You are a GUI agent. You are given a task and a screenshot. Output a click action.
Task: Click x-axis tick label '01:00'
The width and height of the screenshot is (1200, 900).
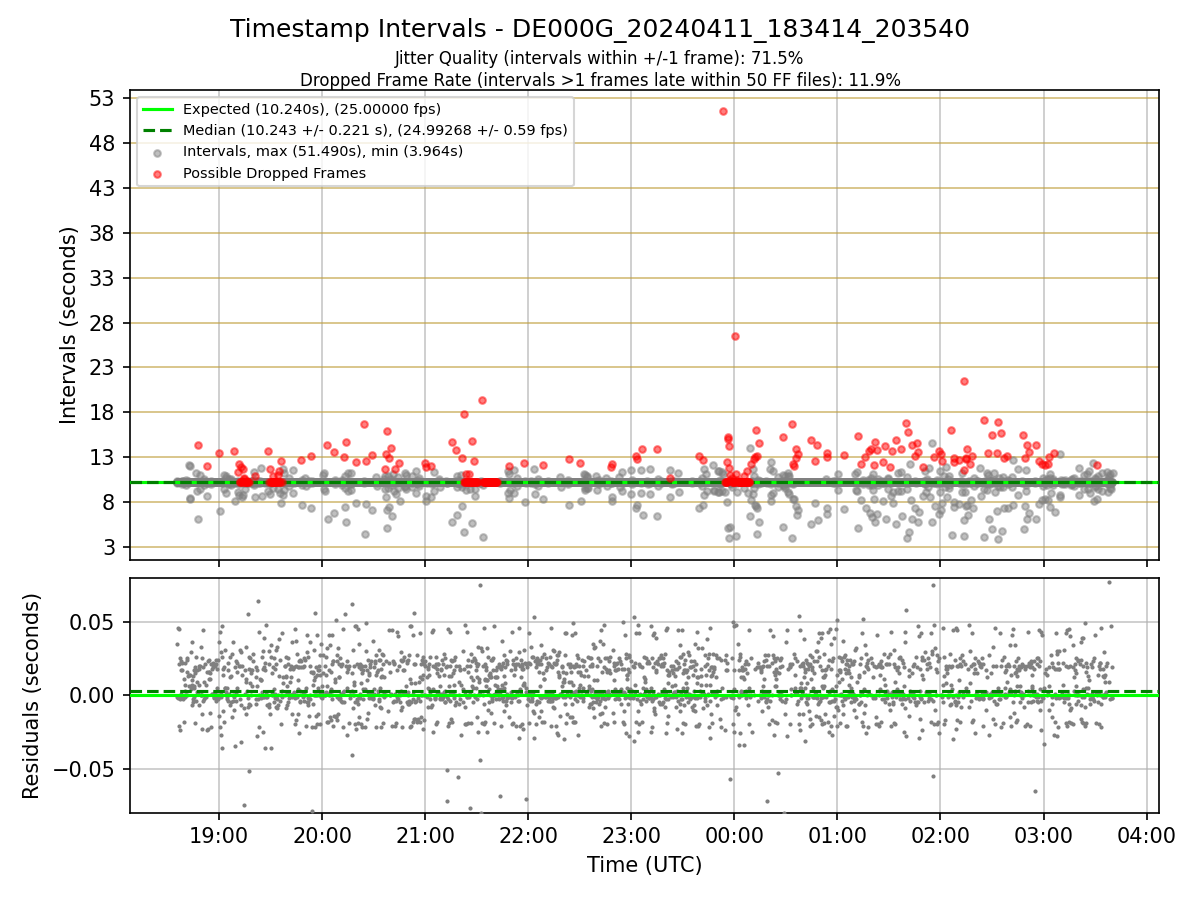click(838, 834)
